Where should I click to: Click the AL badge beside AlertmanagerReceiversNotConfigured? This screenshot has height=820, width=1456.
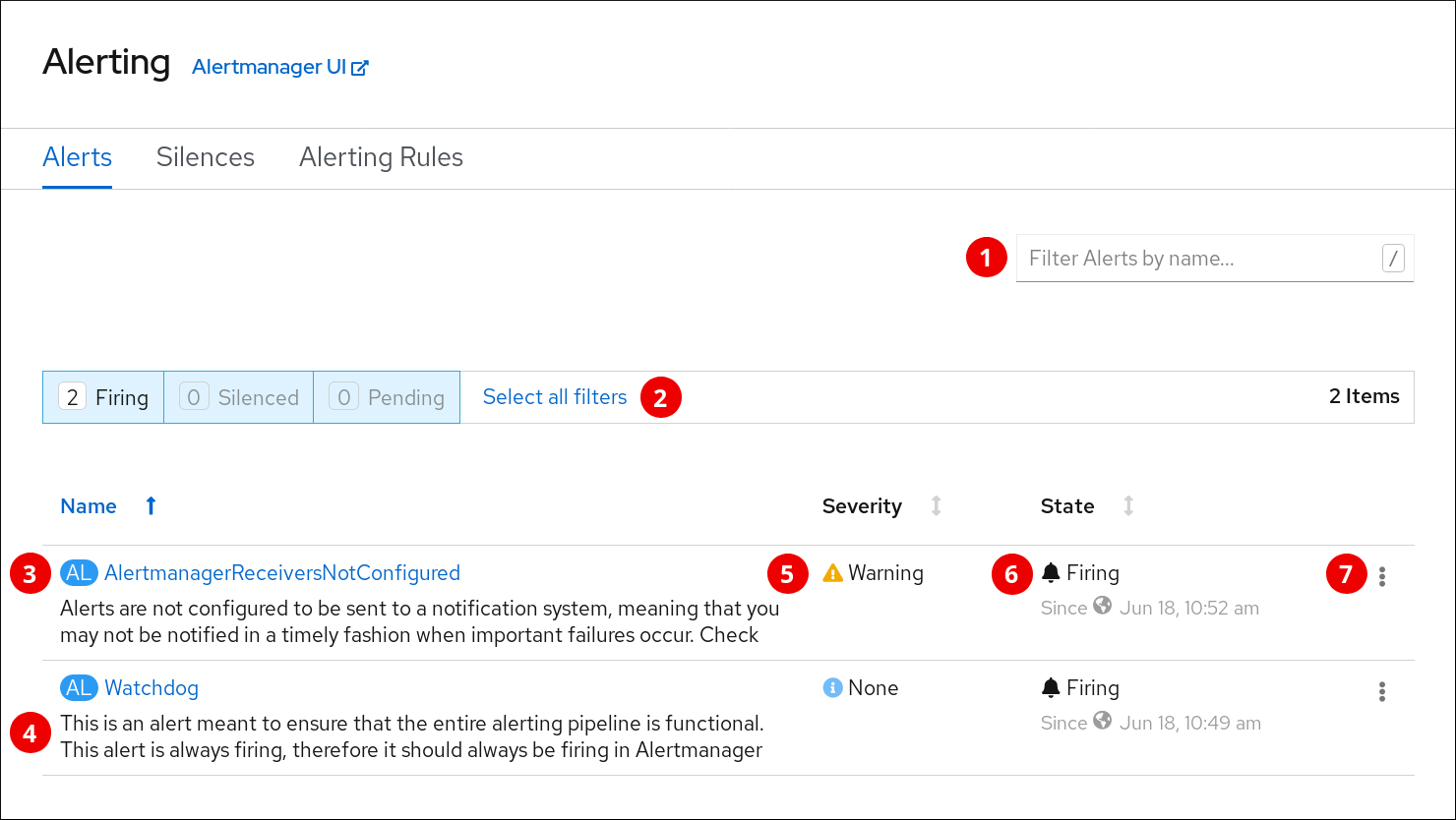[79, 573]
